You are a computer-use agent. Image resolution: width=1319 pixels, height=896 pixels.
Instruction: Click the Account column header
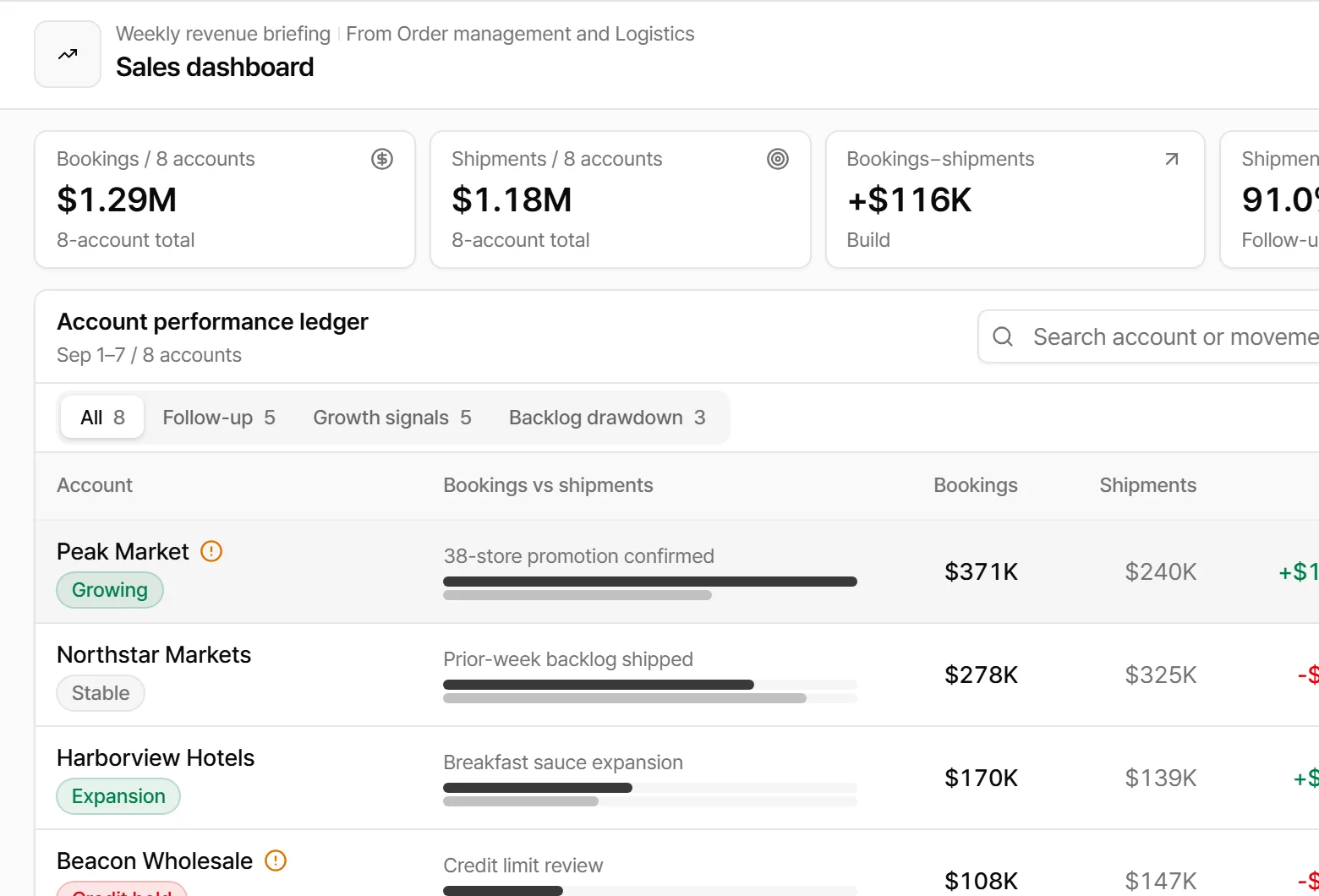95,485
